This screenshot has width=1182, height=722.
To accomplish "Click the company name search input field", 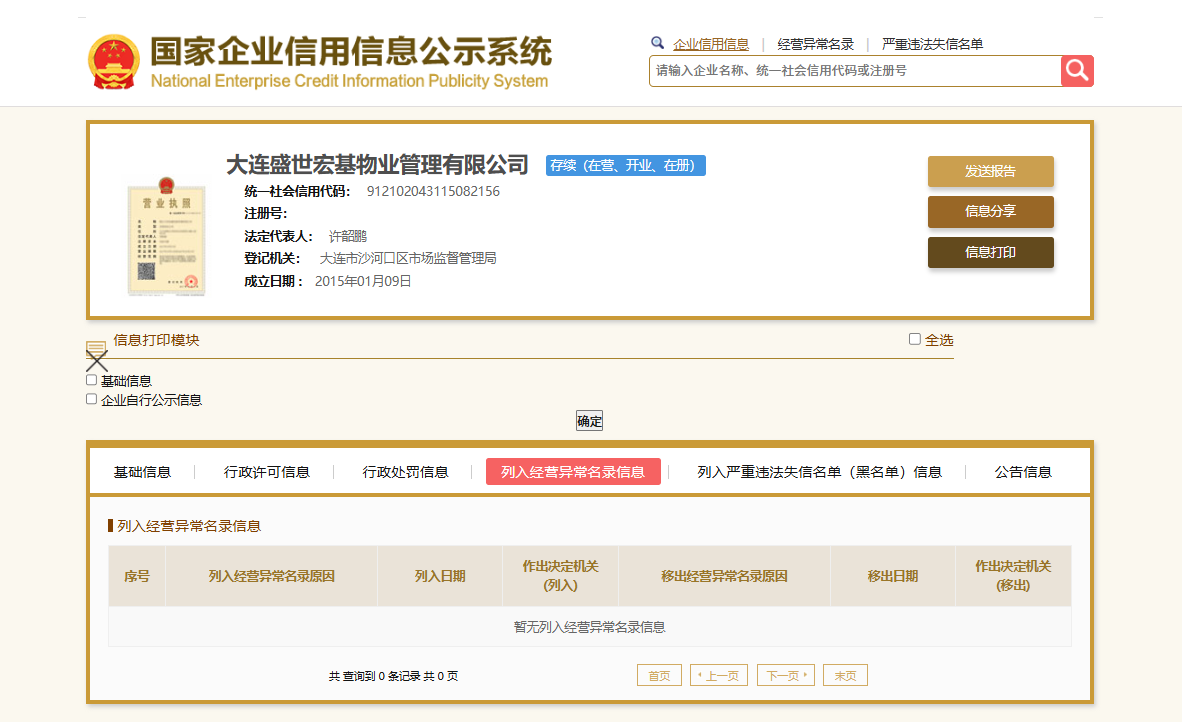I will click(x=854, y=71).
